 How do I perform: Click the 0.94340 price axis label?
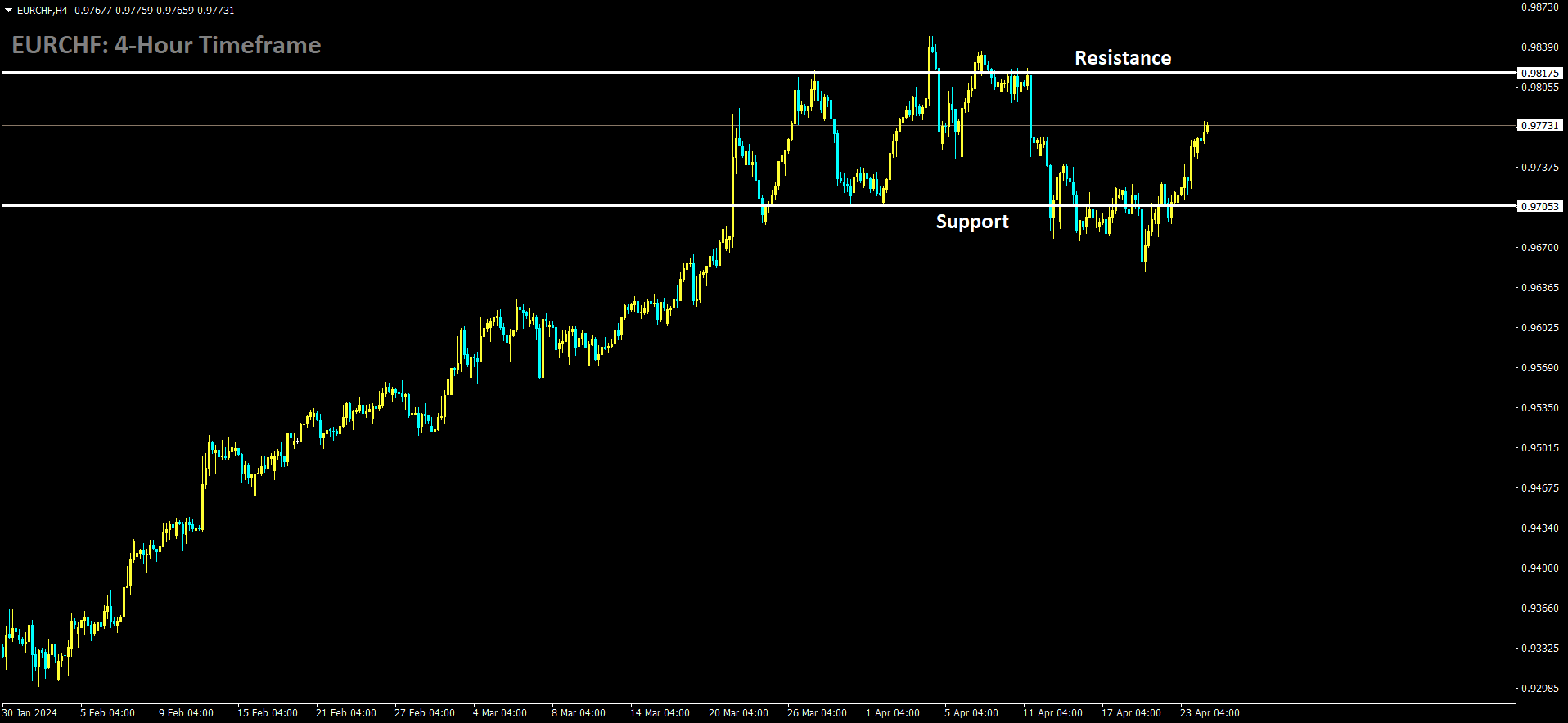point(1539,528)
